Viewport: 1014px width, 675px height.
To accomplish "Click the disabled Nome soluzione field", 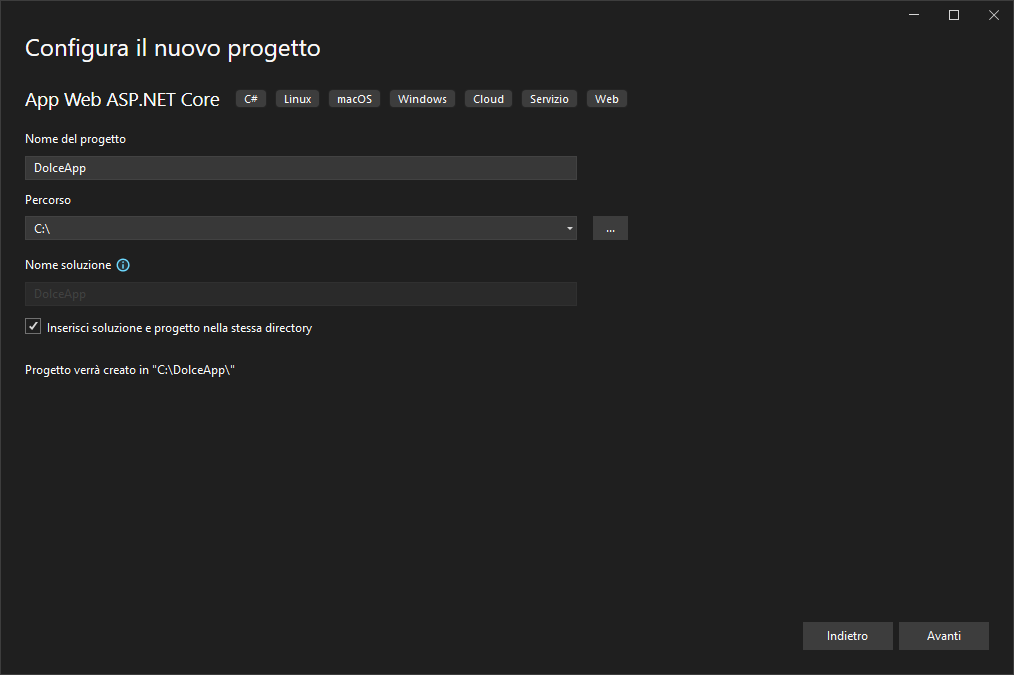I will pyautogui.click(x=301, y=294).
